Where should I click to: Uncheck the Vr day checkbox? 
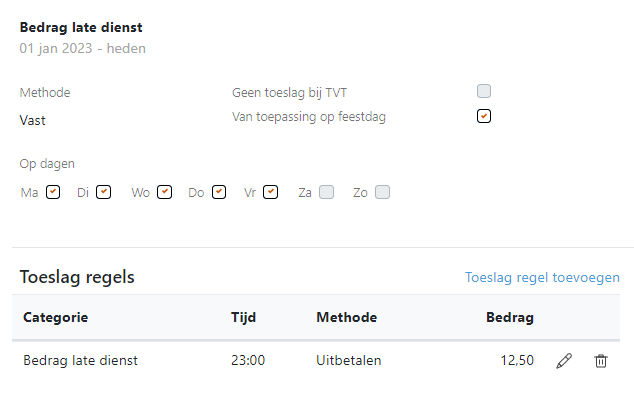pyautogui.click(x=271, y=192)
